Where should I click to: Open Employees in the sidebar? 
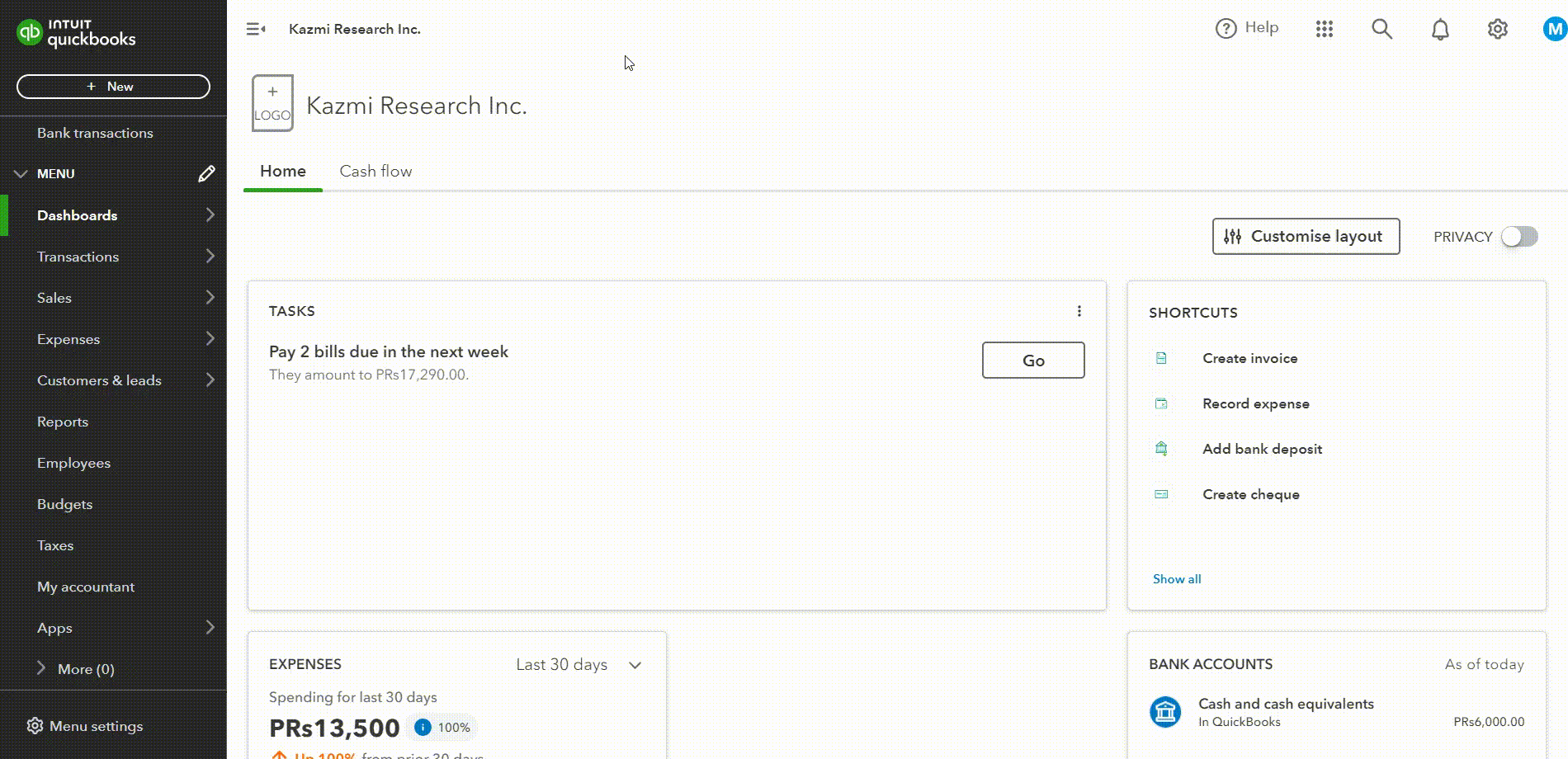73,463
